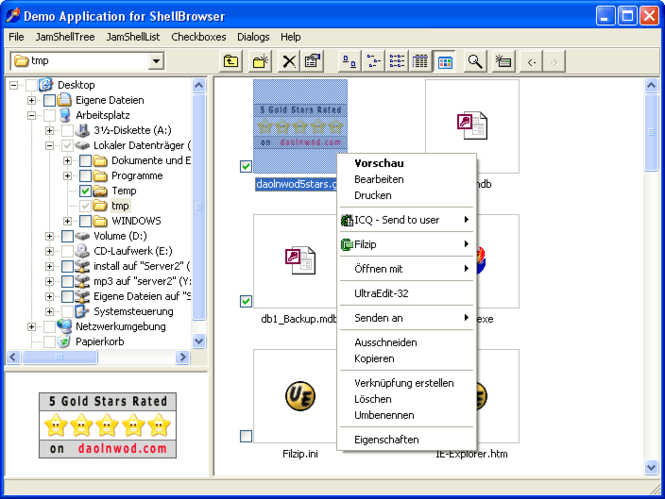The height and width of the screenshot is (499, 665).
Task: Open the JamShellList menu
Action: pos(133,37)
